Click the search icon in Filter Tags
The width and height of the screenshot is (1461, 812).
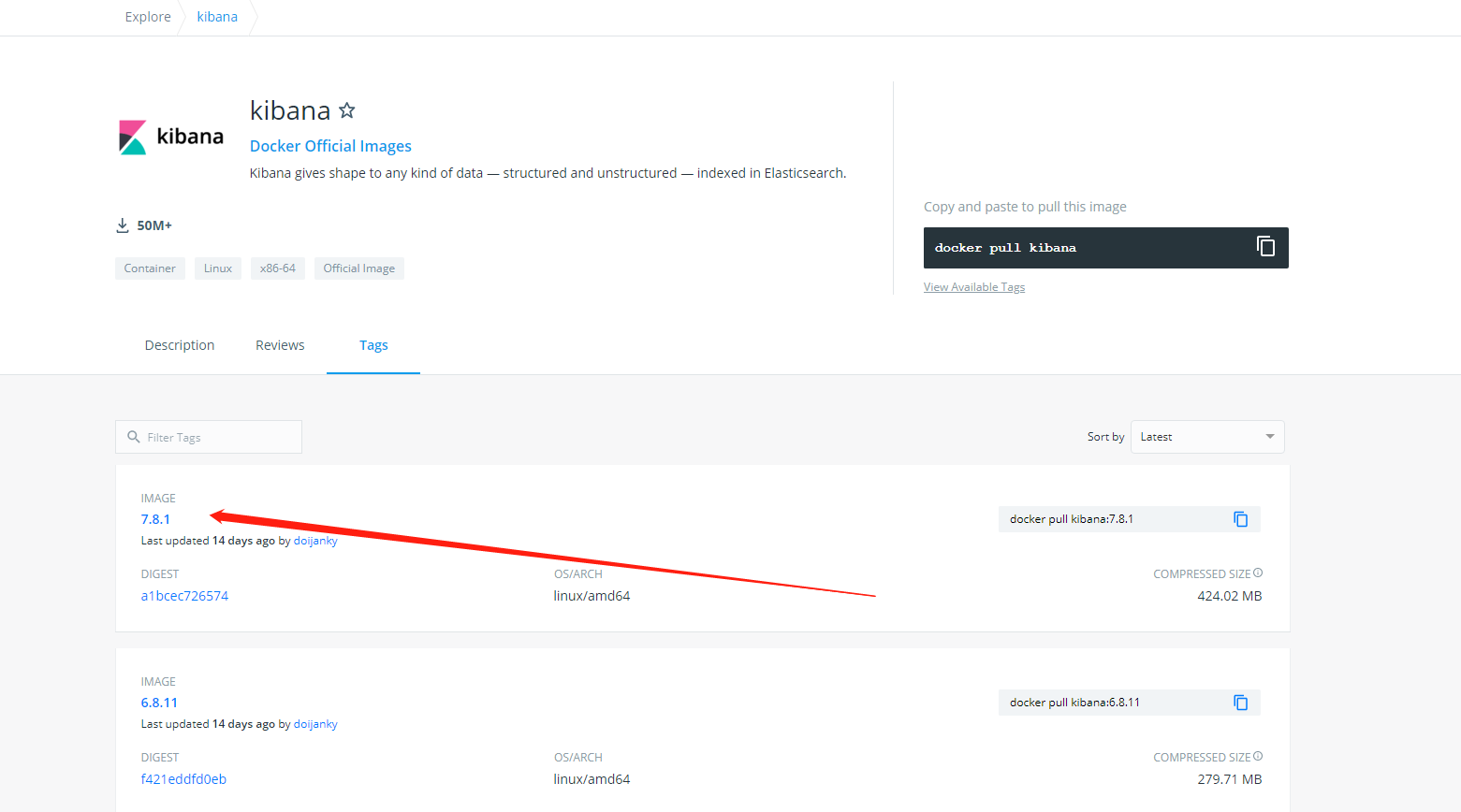[134, 437]
